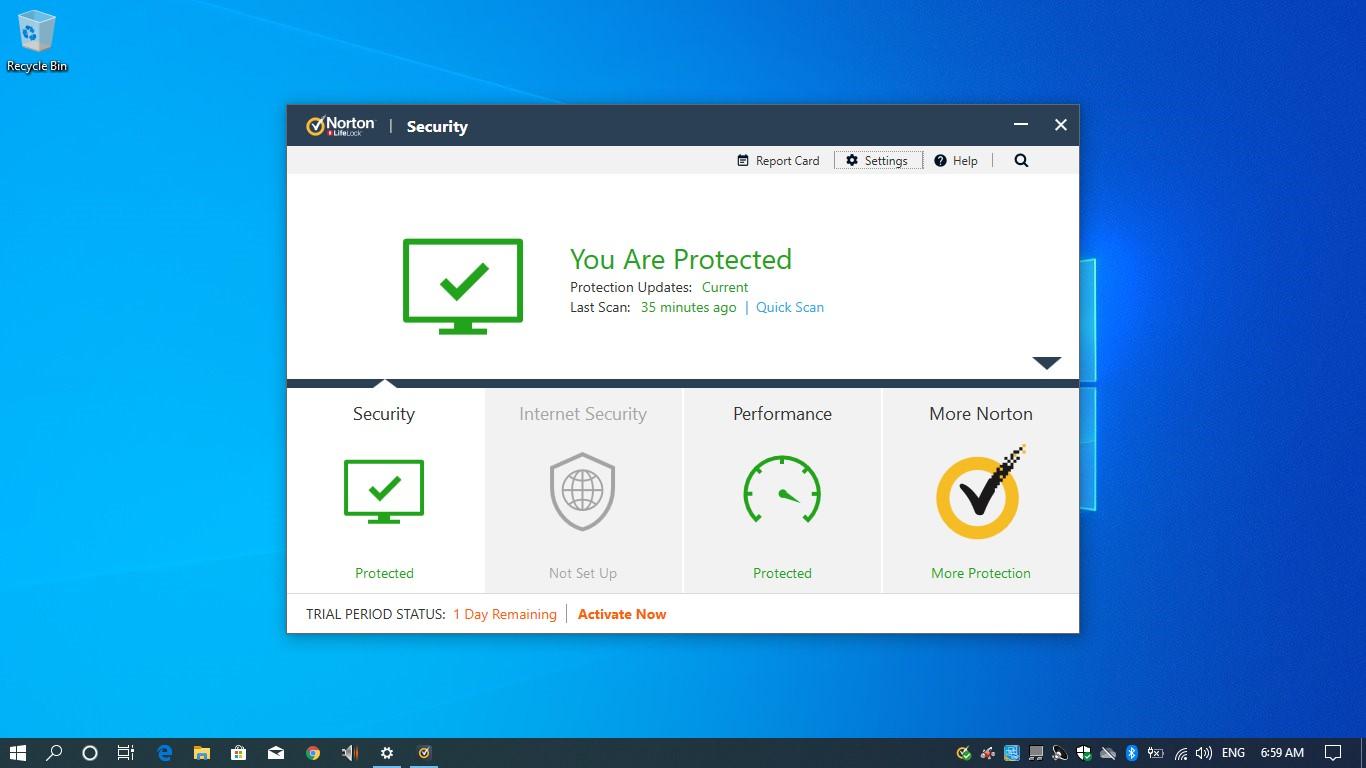This screenshot has height=768, width=1366.
Task: Select the Internet Security tab
Action: pos(583,491)
